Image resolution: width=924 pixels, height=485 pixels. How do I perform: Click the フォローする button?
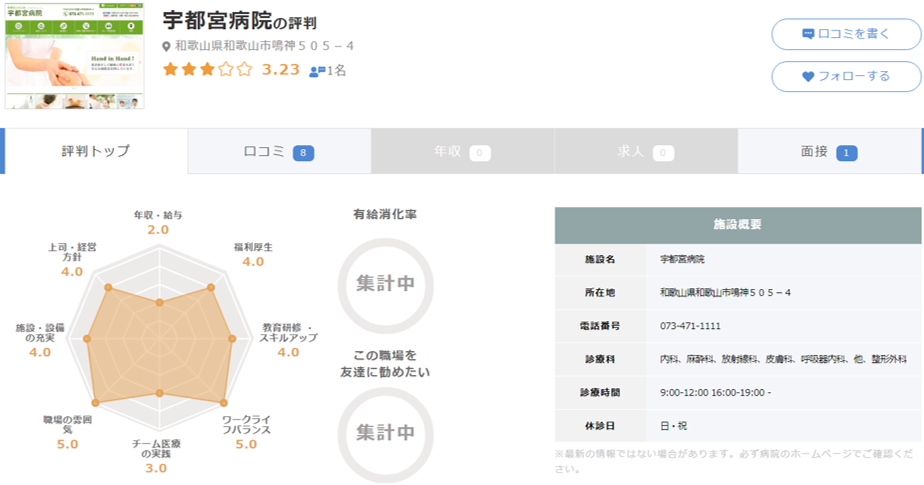point(846,76)
